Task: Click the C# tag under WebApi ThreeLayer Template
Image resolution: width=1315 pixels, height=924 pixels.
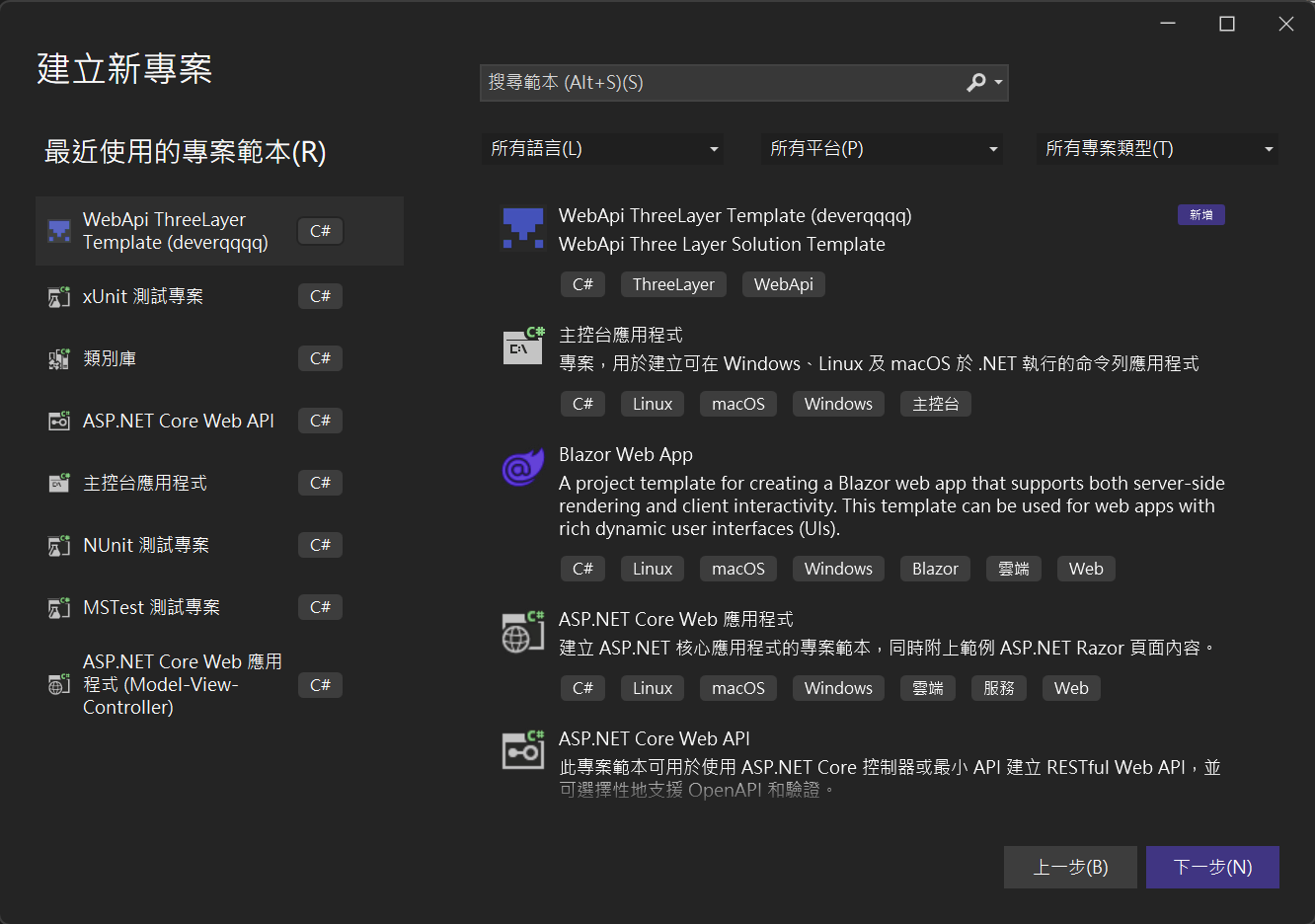Action: pos(582,284)
